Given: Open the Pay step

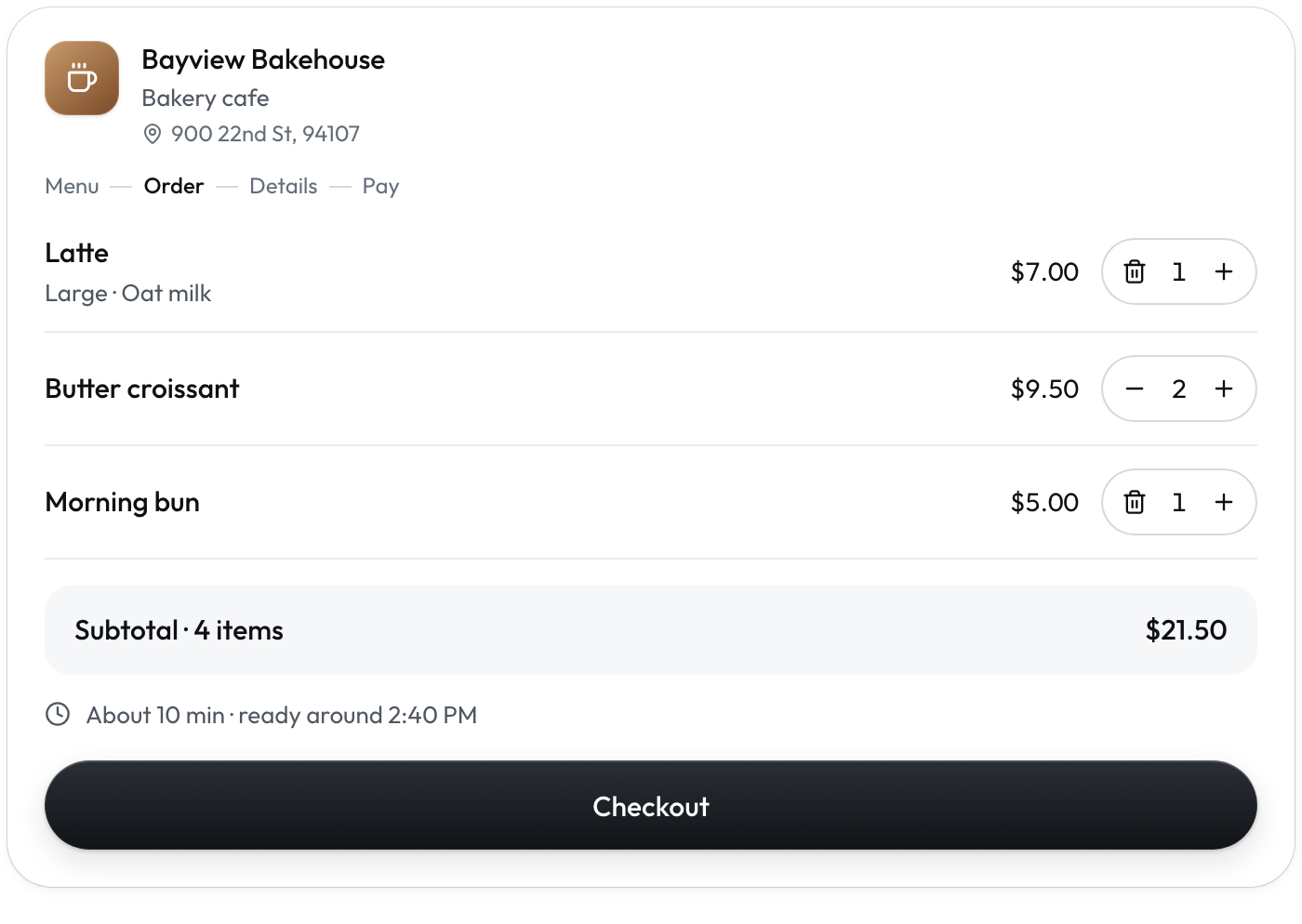Looking at the screenshot, I should (380, 187).
